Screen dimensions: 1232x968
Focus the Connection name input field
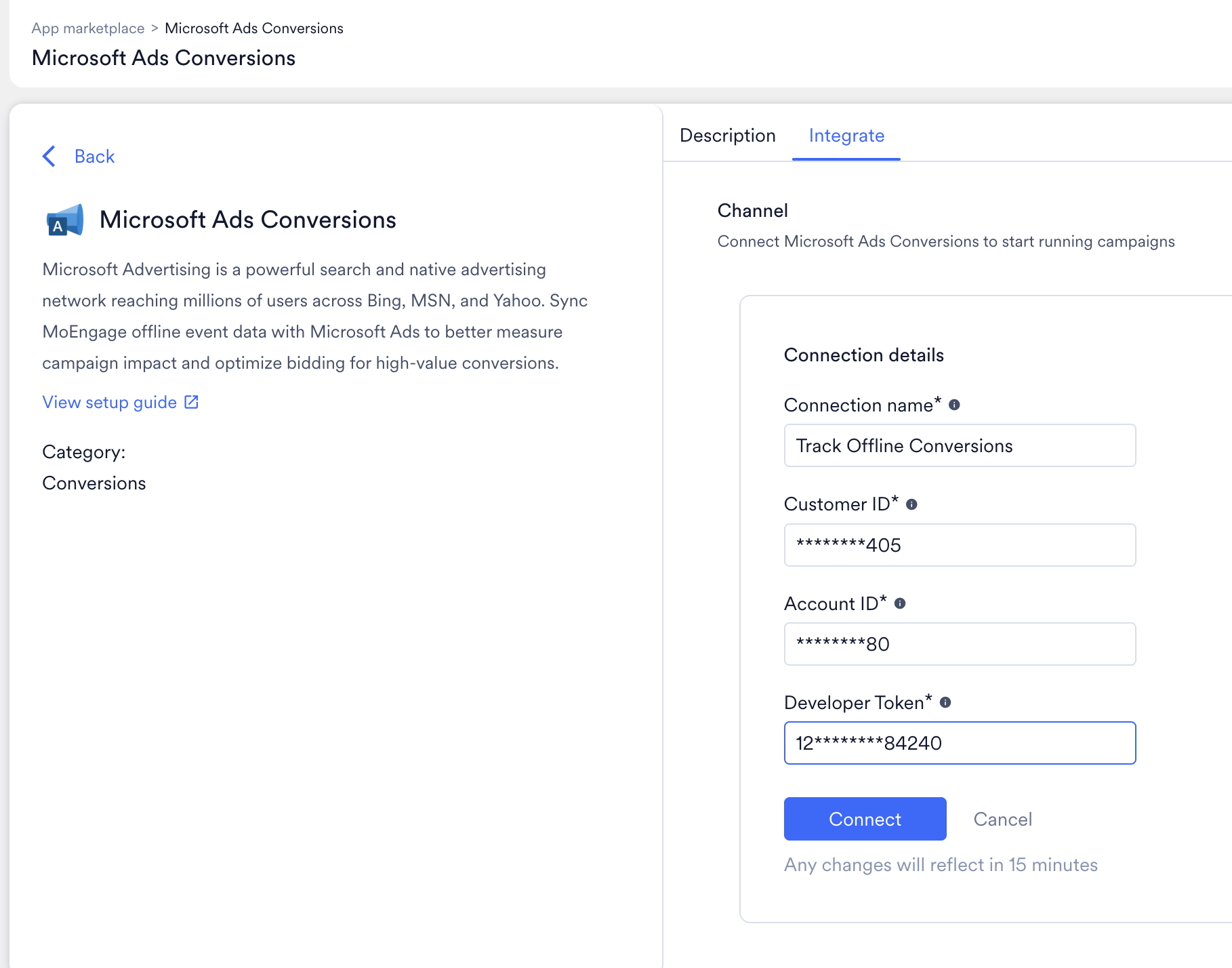coord(960,445)
